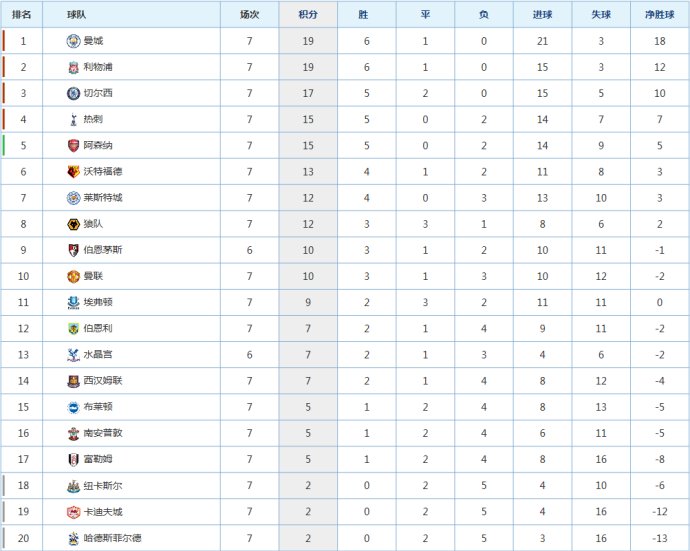Click the 西汉姆联 team name link

(103, 381)
